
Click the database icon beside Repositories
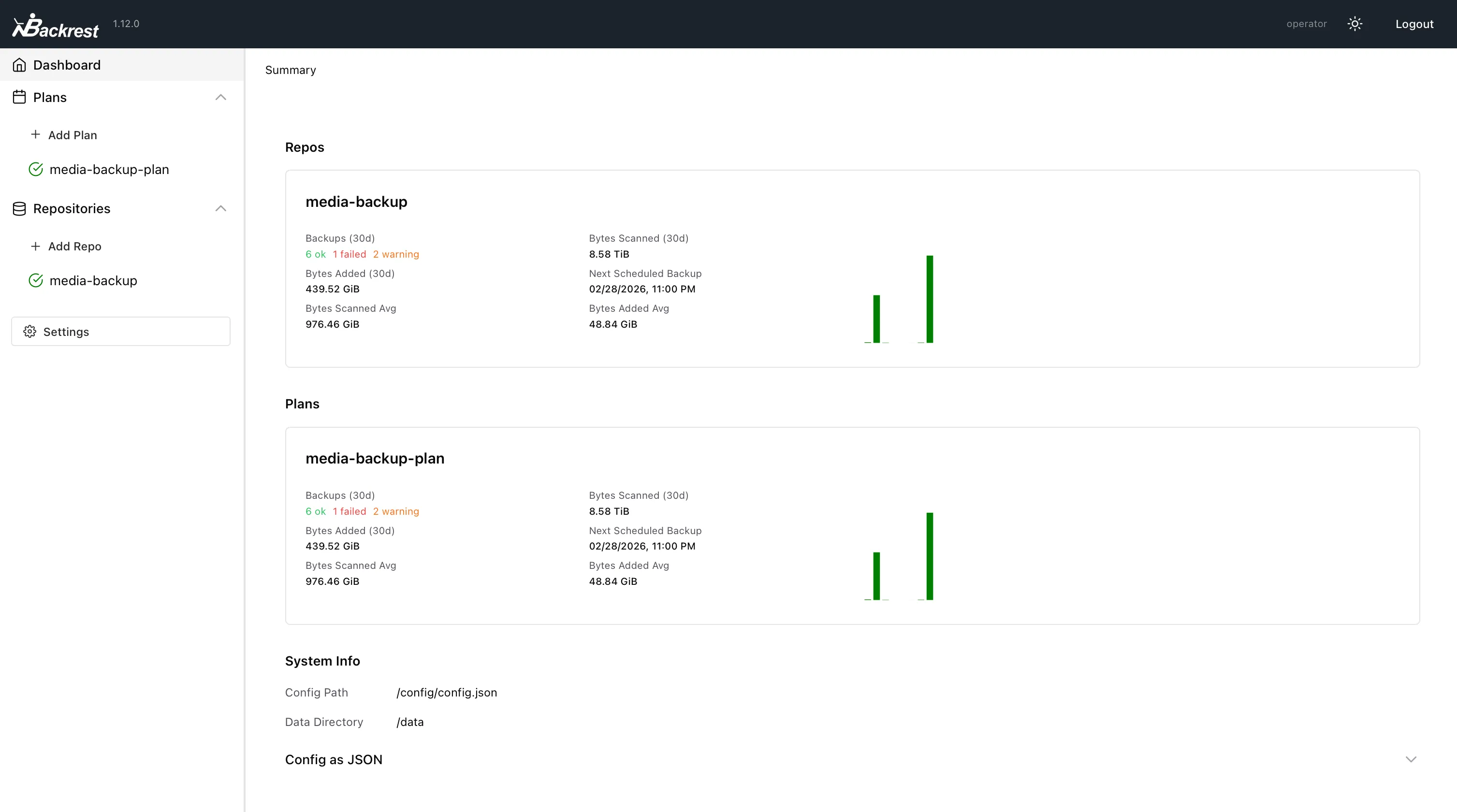pos(19,208)
